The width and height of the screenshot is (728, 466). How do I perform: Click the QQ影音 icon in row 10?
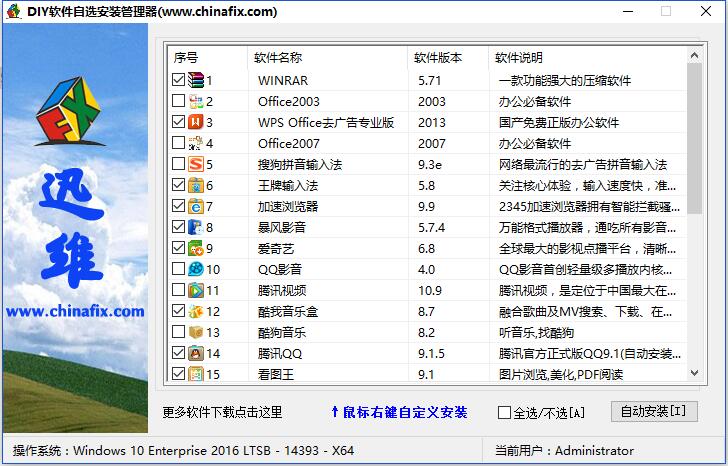196,269
